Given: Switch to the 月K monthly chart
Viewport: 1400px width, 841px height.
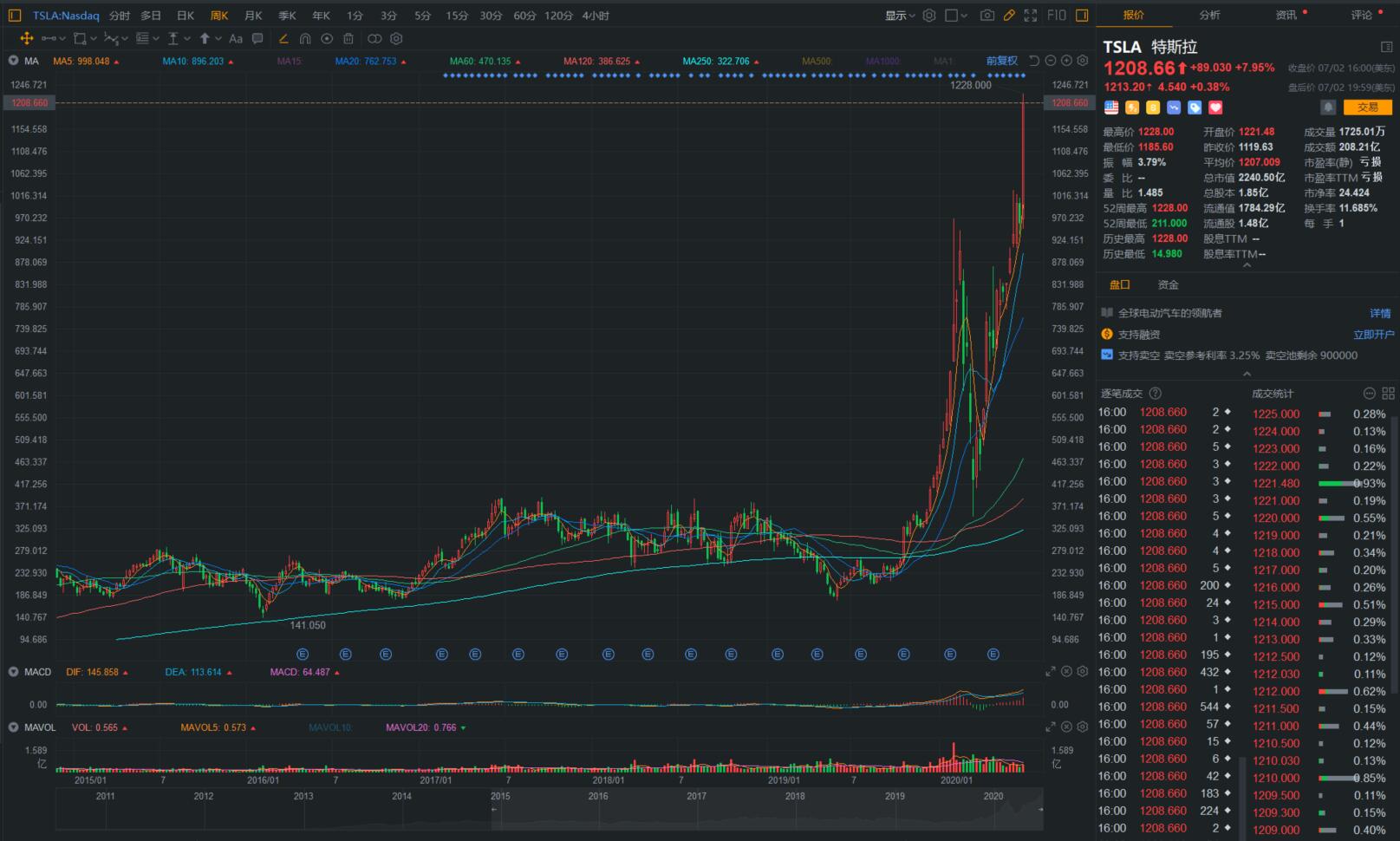Looking at the screenshot, I should pyautogui.click(x=253, y=16).
